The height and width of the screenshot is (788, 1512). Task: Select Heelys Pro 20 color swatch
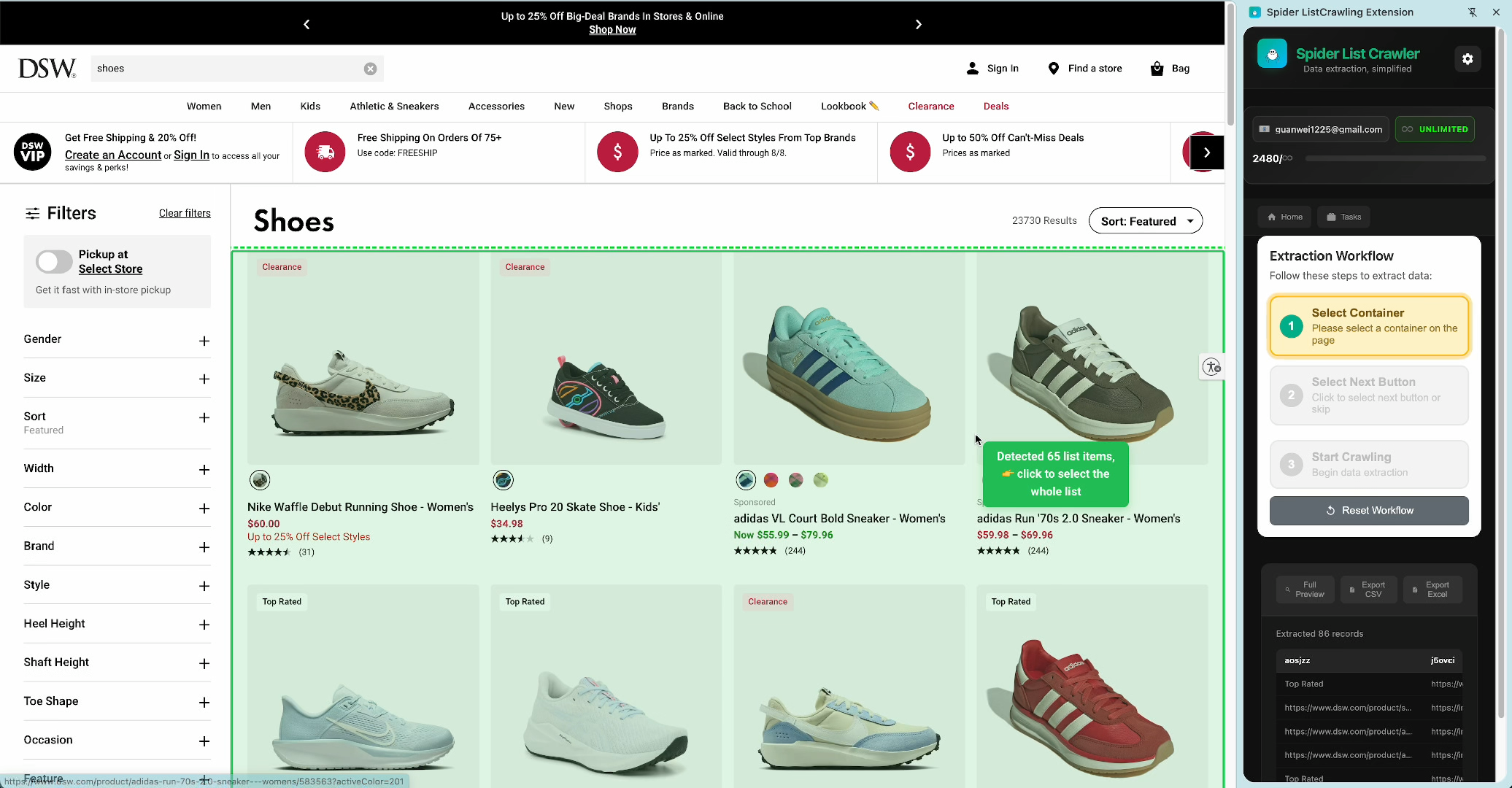[503, 480]
